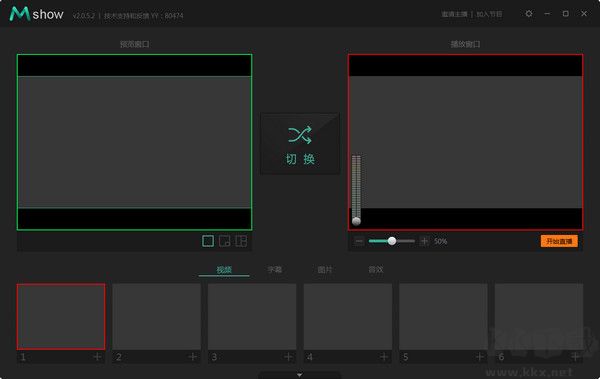Select the picture-in-picture layout icon
This screenshot has width=600, height=379.
click(x=225, y=241)
